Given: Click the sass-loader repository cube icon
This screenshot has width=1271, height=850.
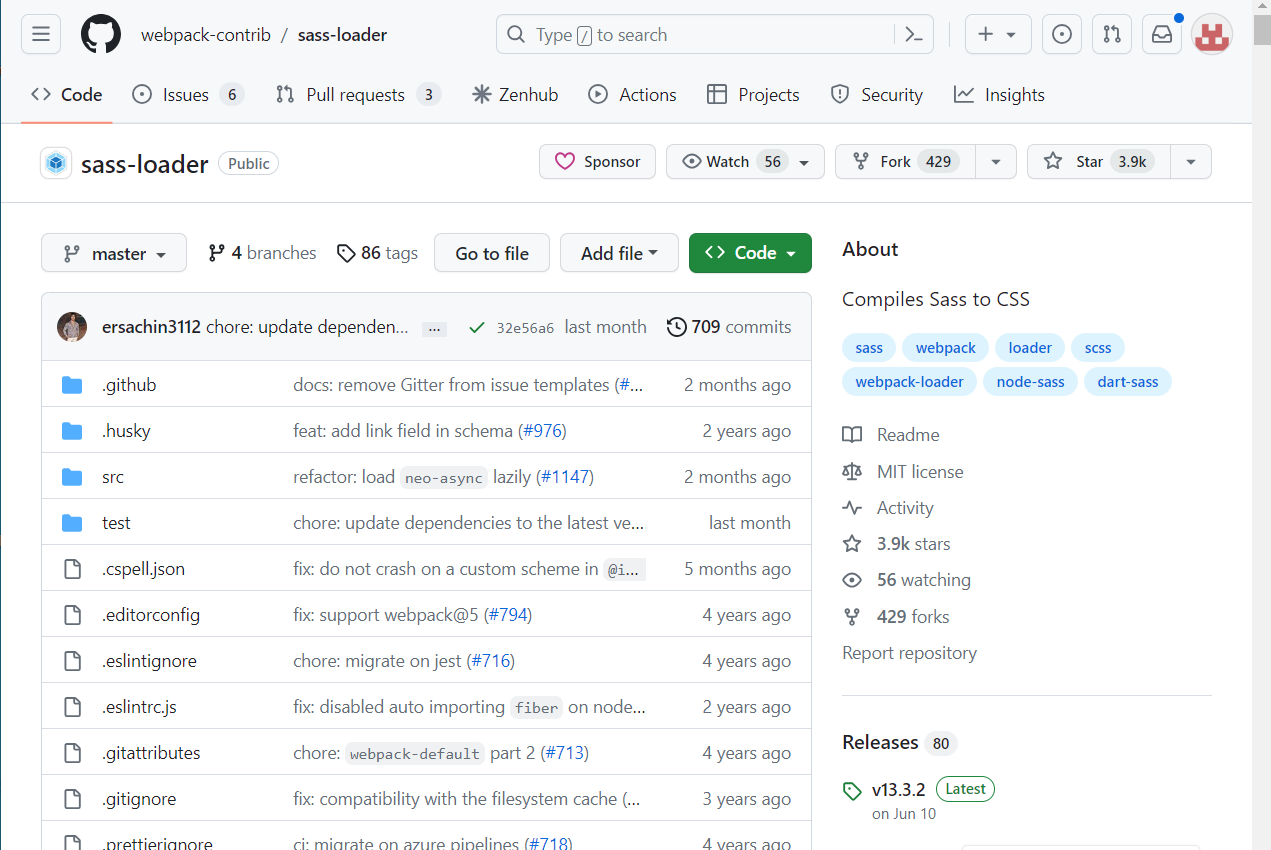Looking at the screenshot, I should (x=56, y=162).
